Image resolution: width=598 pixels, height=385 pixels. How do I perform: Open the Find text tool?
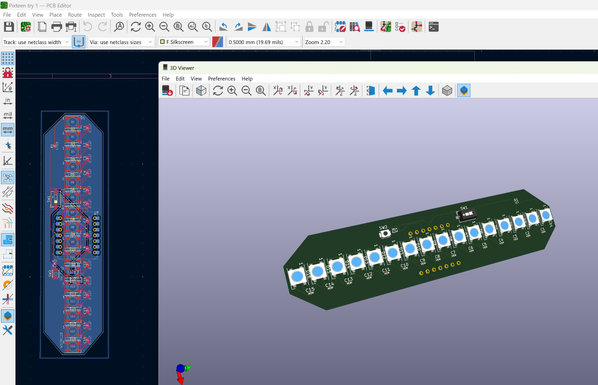click(x=119, y=27)
